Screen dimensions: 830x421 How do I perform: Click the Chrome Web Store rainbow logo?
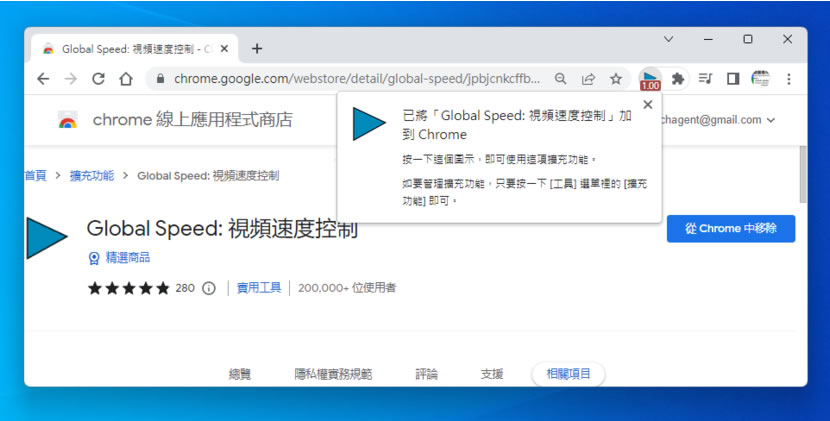(x=68, y=120)
